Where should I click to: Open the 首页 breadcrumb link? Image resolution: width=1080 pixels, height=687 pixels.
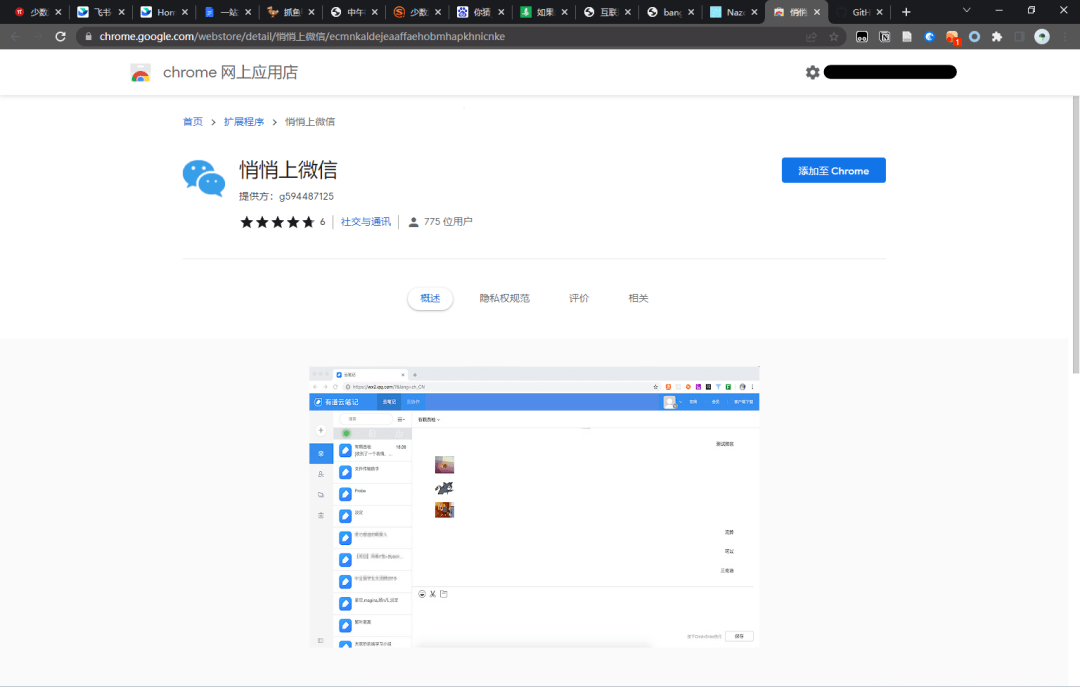192,120
